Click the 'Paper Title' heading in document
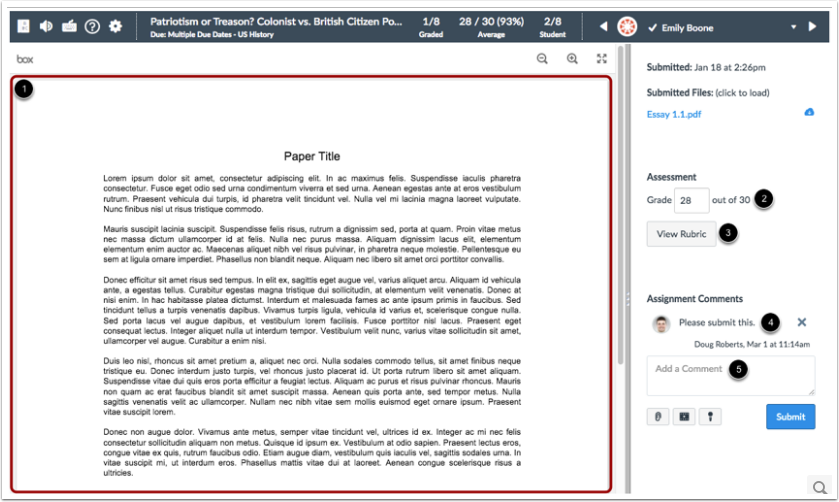The height and width of the screenshot is (502, 839). 312,156
